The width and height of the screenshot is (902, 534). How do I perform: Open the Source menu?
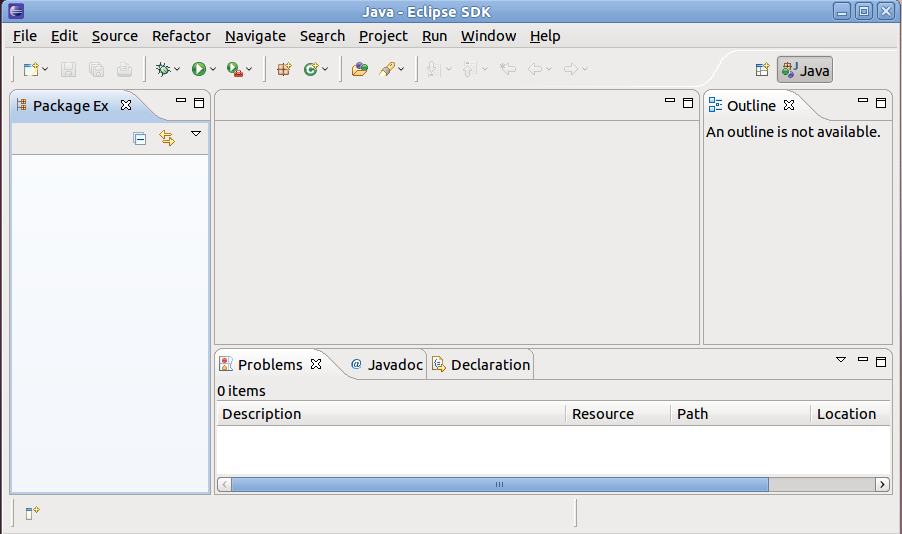point(114,36)
